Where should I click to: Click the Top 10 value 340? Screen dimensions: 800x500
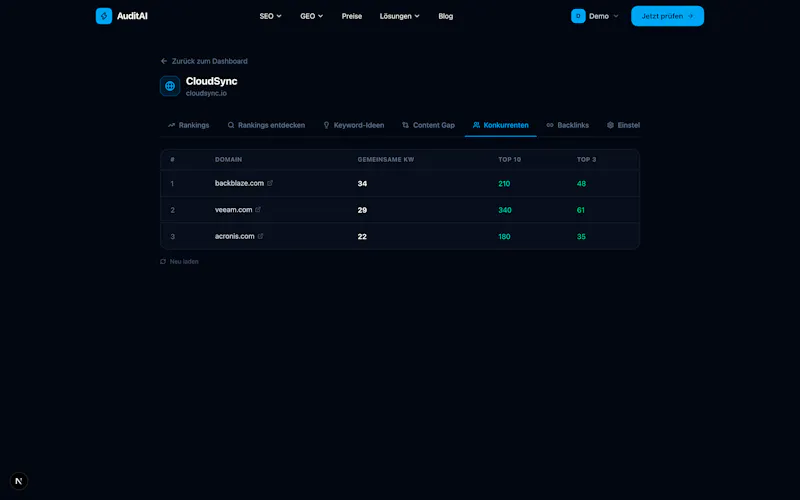505,210
